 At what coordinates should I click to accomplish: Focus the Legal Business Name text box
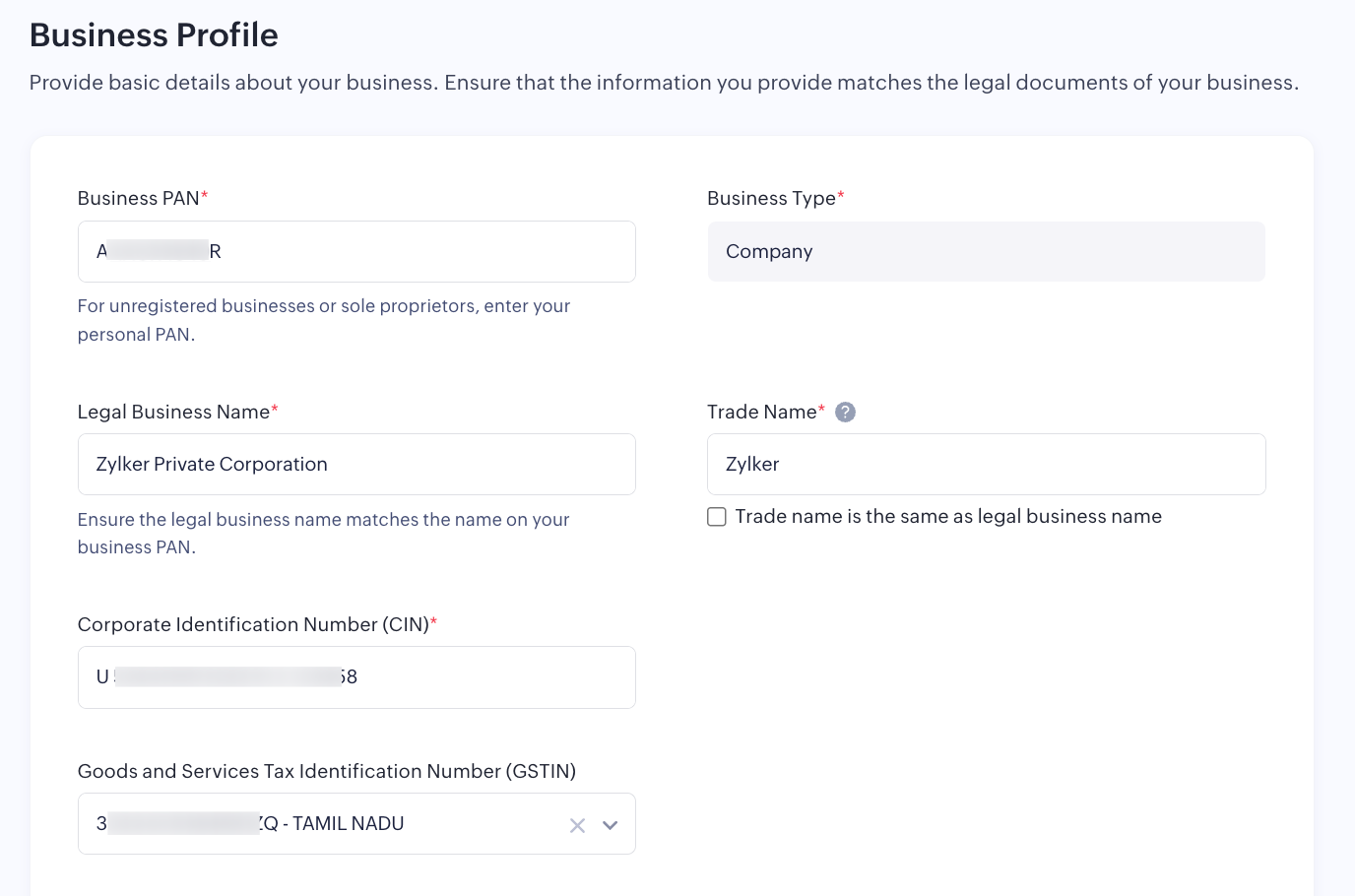(x=356, y=465)
